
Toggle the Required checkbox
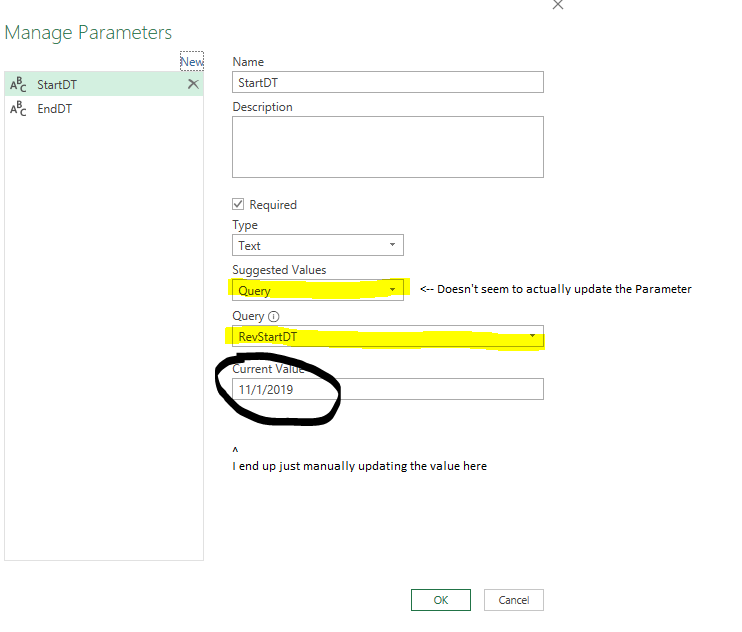click(x=238, y=204)
